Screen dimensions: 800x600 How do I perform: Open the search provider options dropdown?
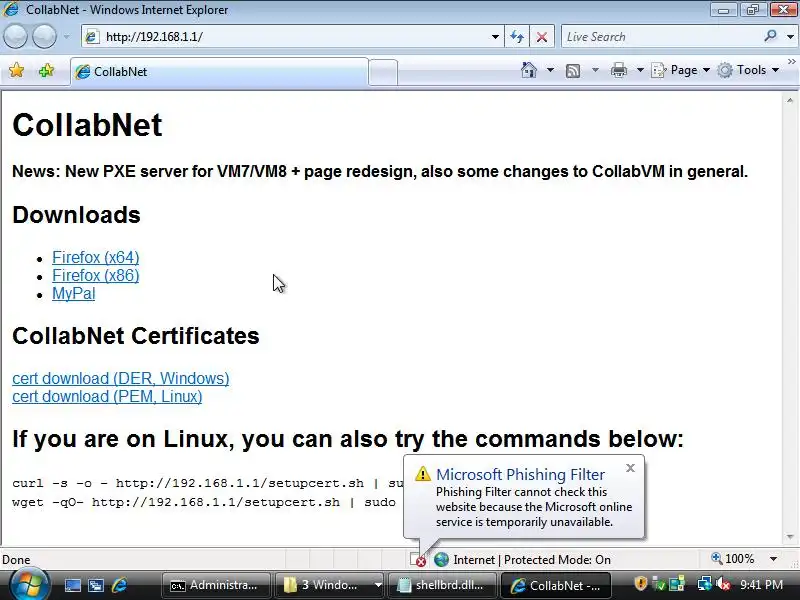coord(790,37)
